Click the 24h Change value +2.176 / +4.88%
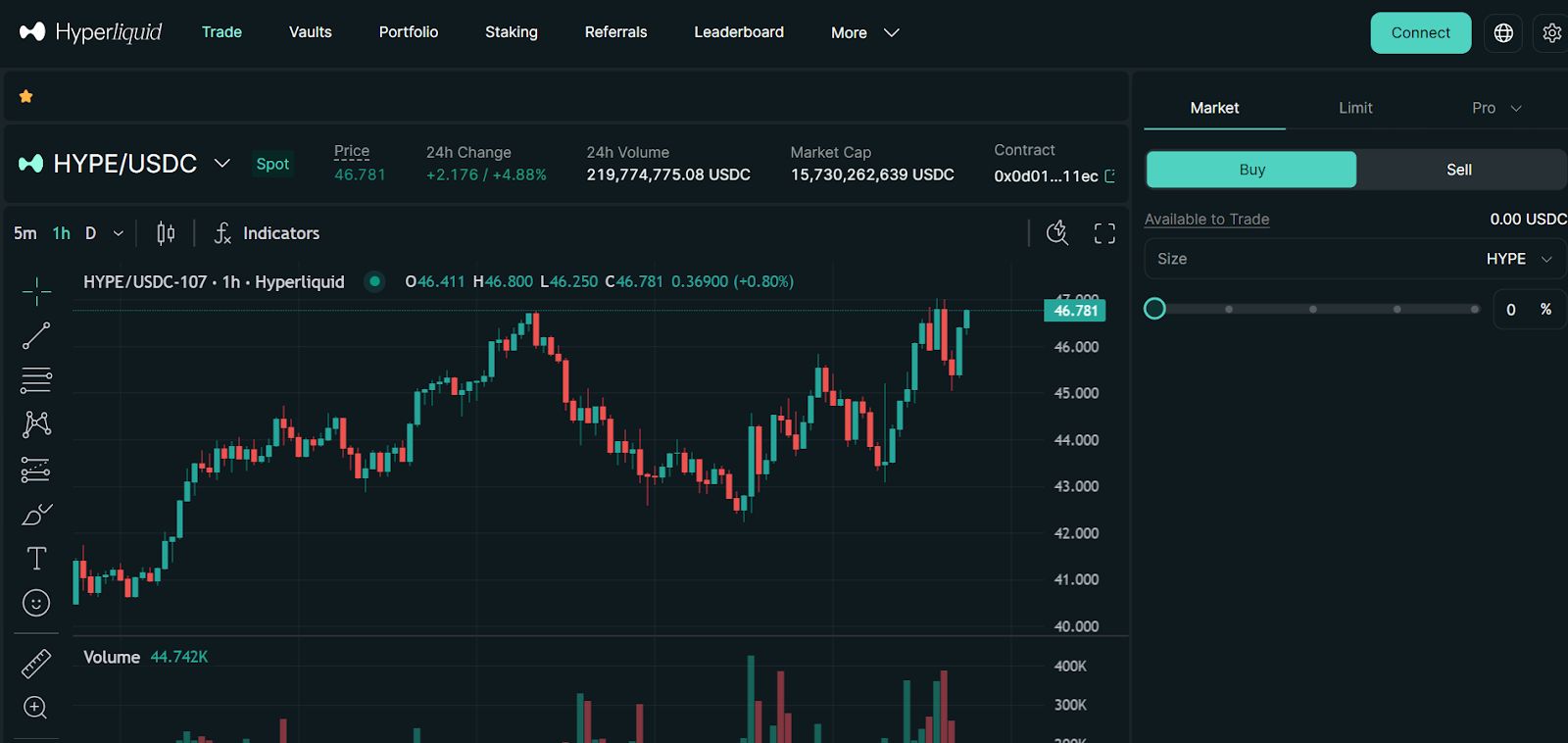Screen dimensions: 1568x743 point(486,174)
